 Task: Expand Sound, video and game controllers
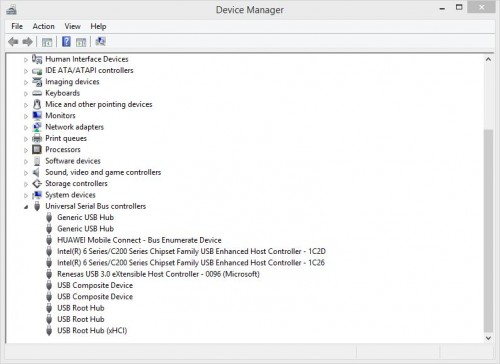tap(26, 173)
